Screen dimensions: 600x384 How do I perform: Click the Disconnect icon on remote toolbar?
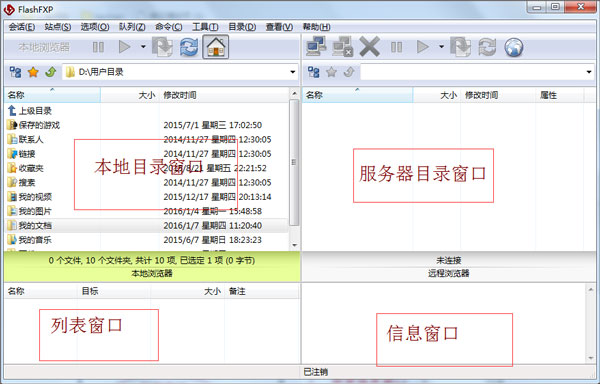coord(342,47)
